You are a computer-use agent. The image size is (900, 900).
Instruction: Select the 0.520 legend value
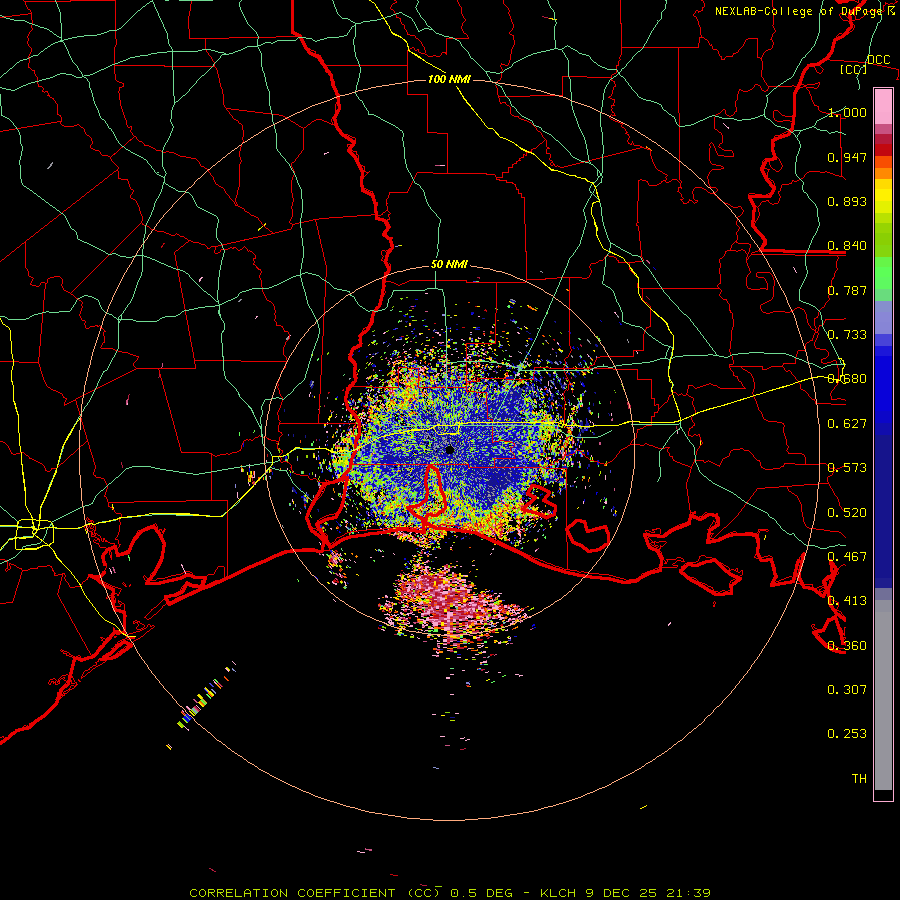tap(847, 513)
